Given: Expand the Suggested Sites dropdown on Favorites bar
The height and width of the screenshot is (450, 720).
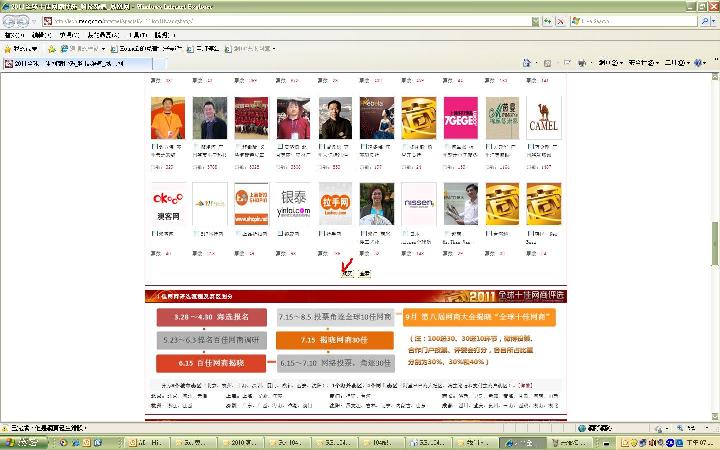Looking at the screenshot, I should tap(103, 49).
